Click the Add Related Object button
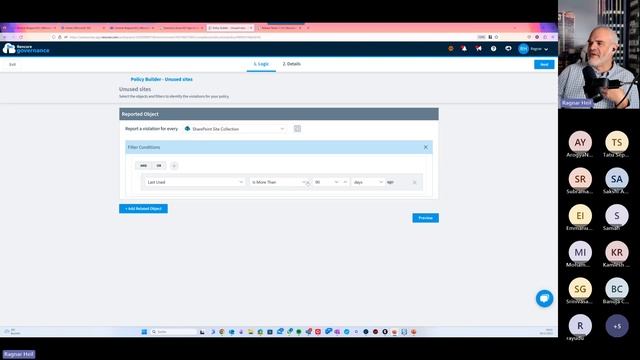Image resolution: width=640 pixels, height=360 pixels. 143,209
